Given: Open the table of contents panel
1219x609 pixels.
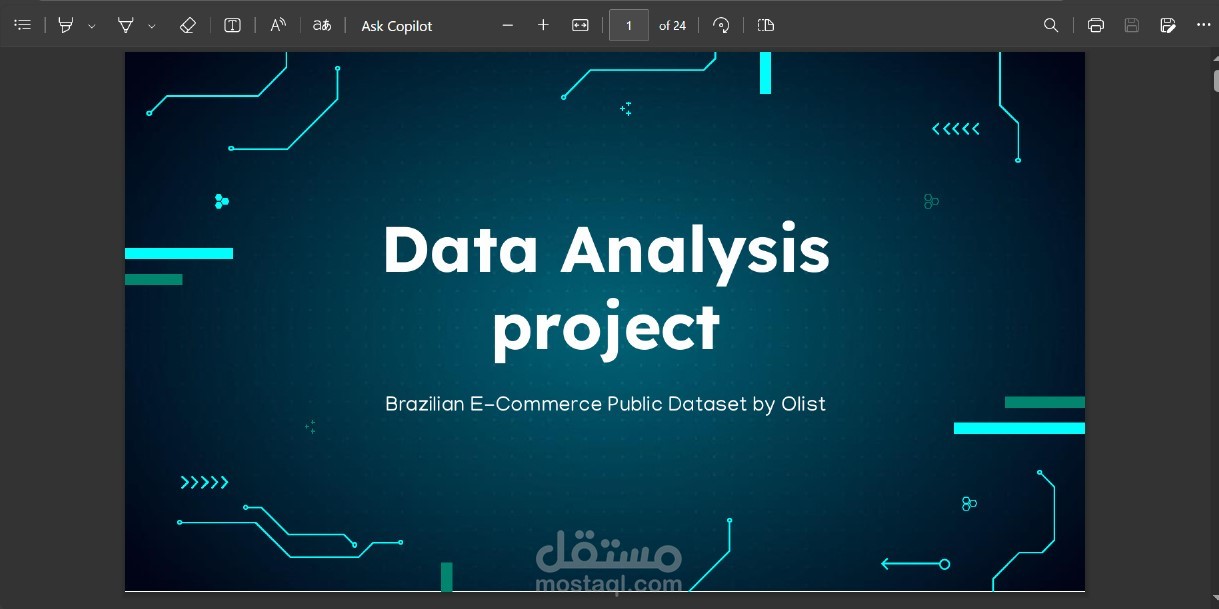Looking at the screenshot, I should click(x=23, y=25).
